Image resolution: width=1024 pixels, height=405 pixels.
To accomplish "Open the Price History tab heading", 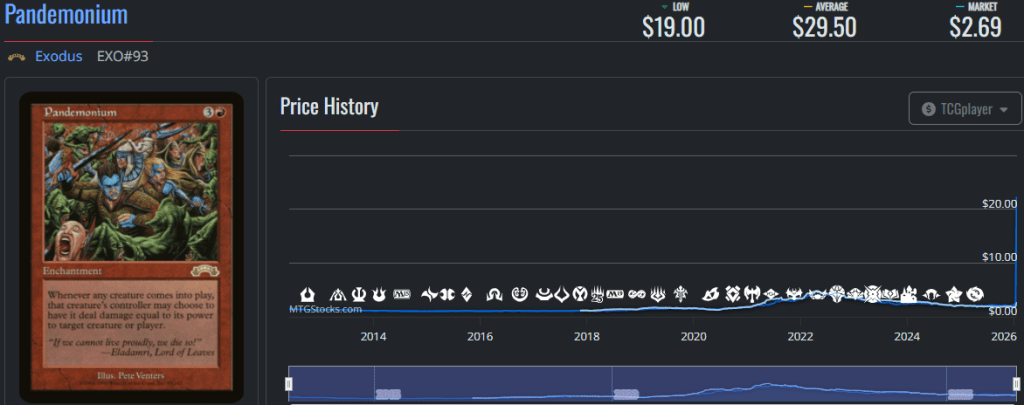I will (x=329, y=107).
